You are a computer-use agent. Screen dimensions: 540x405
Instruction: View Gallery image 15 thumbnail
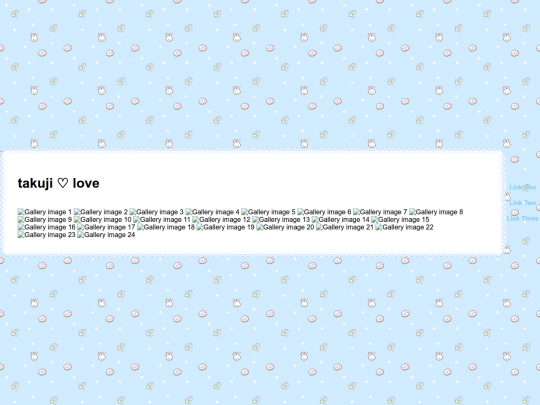[400, 219]
